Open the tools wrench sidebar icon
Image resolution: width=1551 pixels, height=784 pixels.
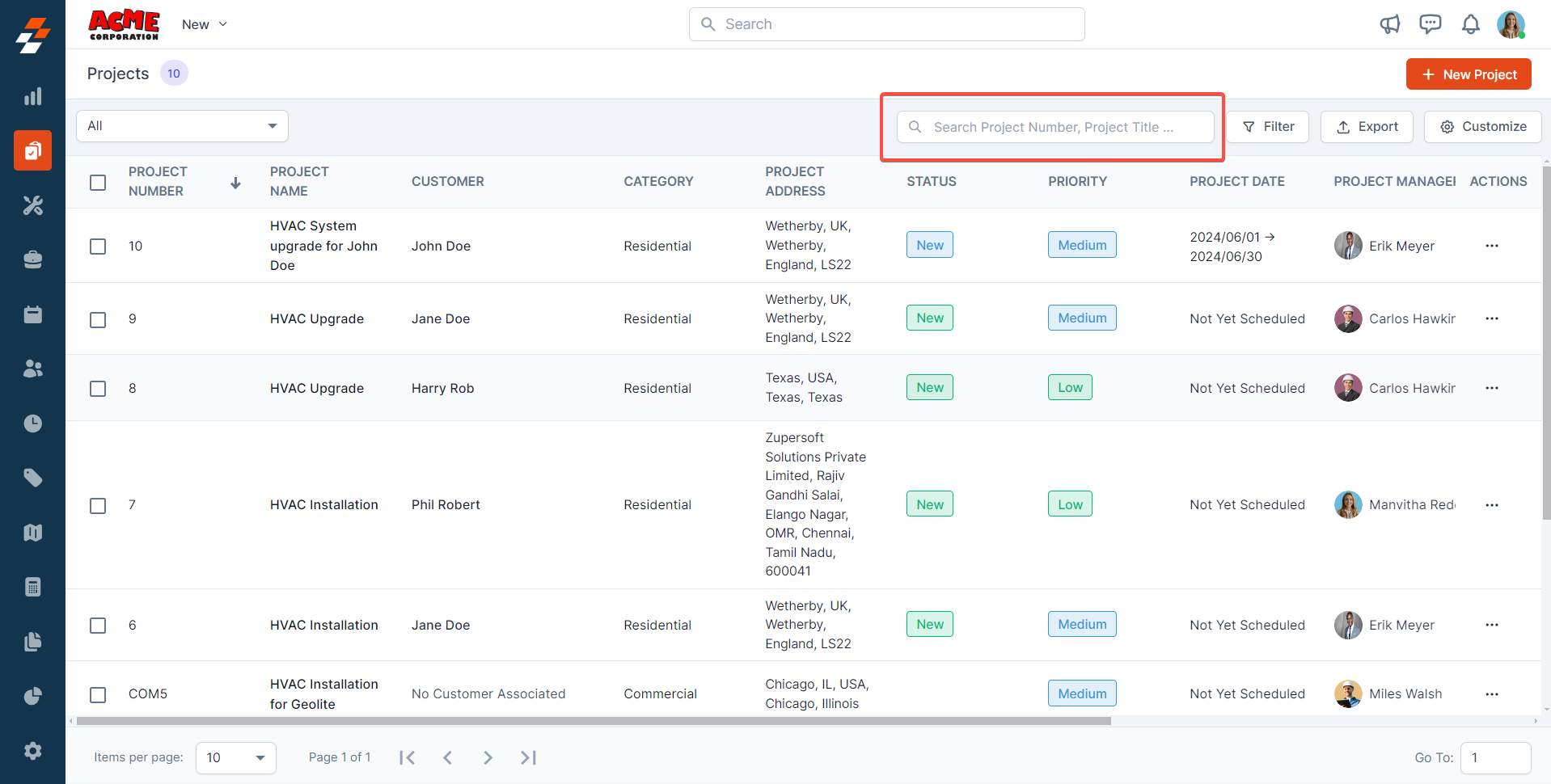(32, 205)
